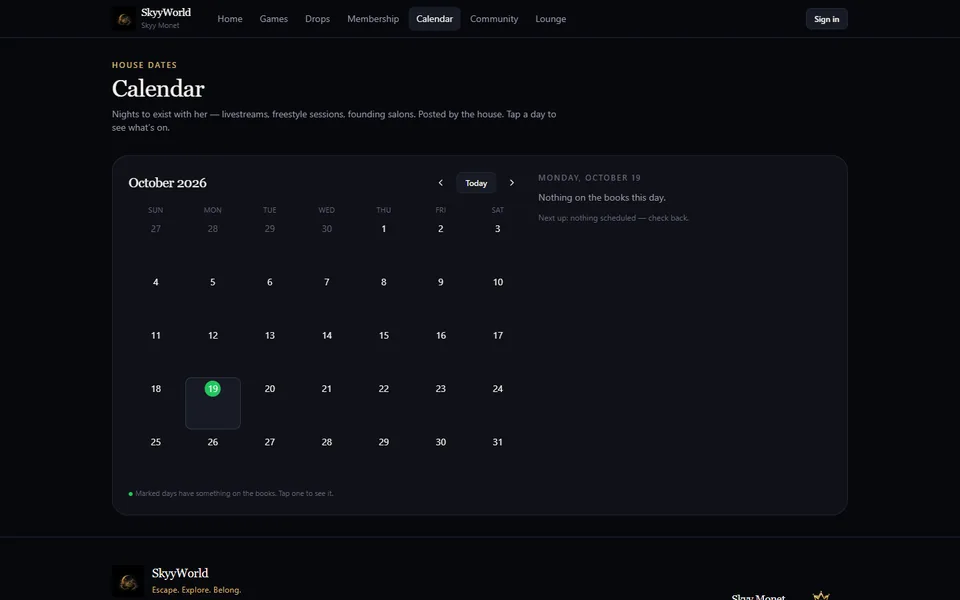Select October 15 day cell
This screenshot has height=600, width=960.
click(384, 350)
